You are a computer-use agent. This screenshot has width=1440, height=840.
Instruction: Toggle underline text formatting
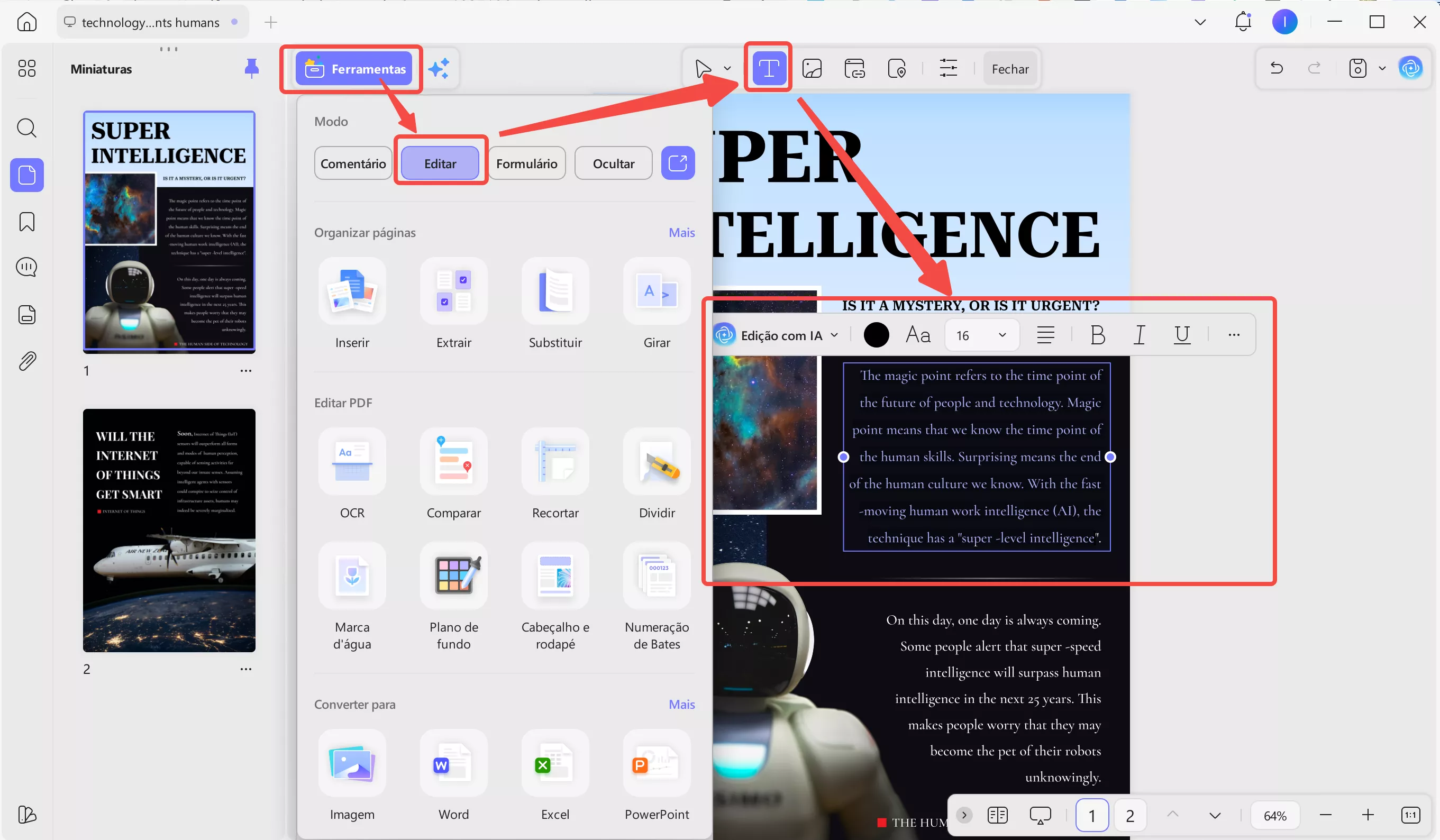coord(1181,335)
